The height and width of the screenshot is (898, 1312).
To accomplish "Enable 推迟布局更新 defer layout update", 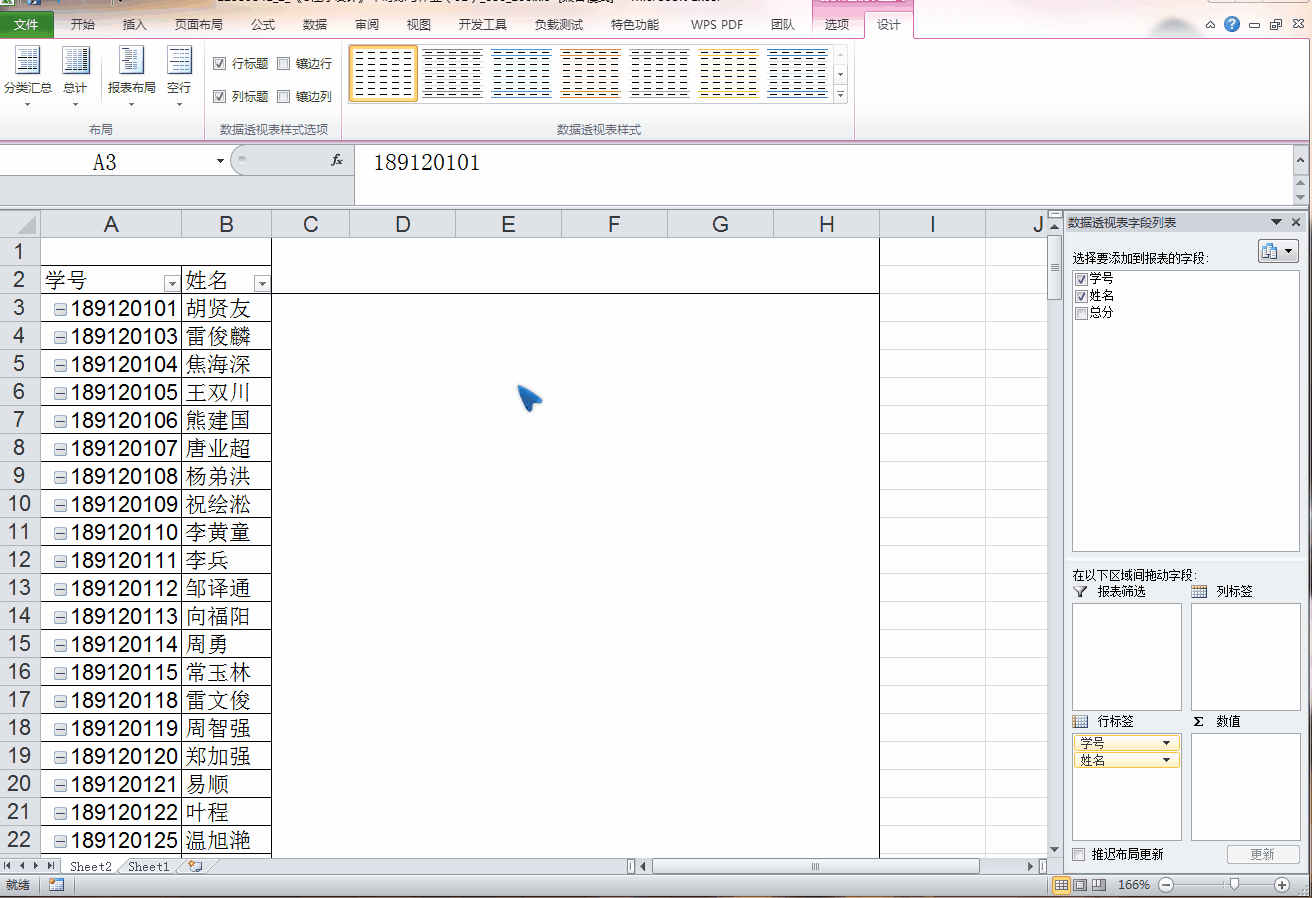I will tap(1078, 855).
